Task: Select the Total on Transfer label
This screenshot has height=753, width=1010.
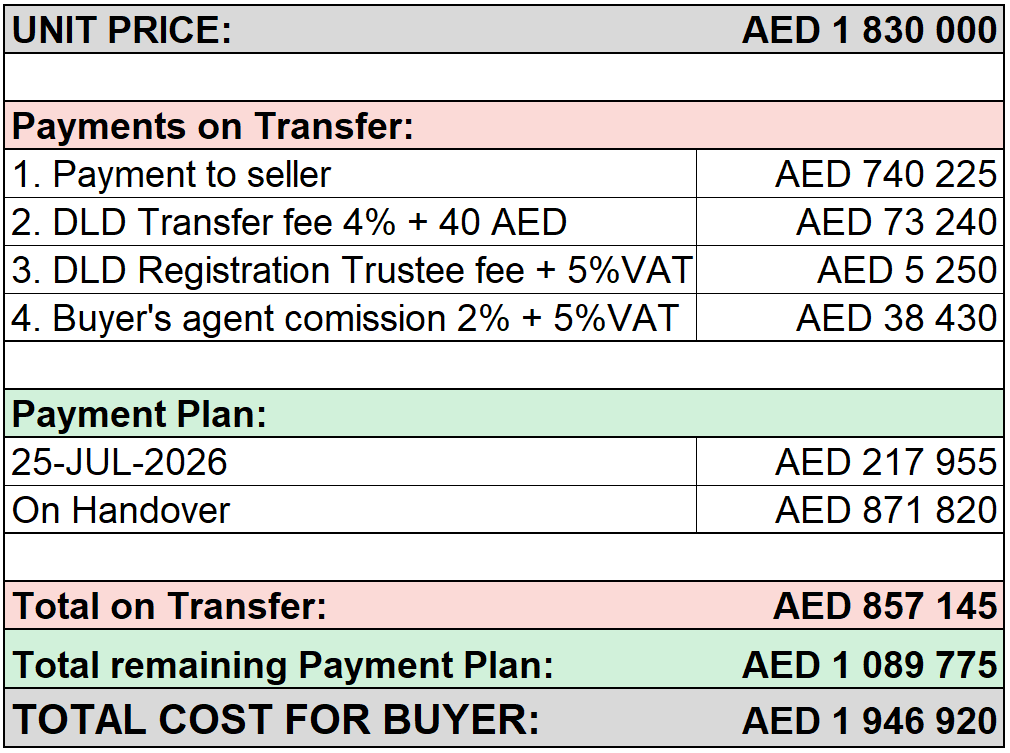Action: click(x=169, y=606)
